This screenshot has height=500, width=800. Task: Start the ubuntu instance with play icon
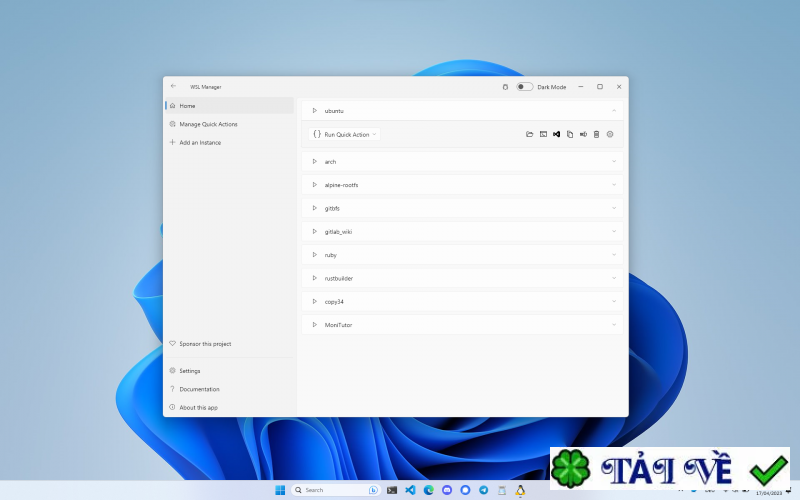click(314, 111)
